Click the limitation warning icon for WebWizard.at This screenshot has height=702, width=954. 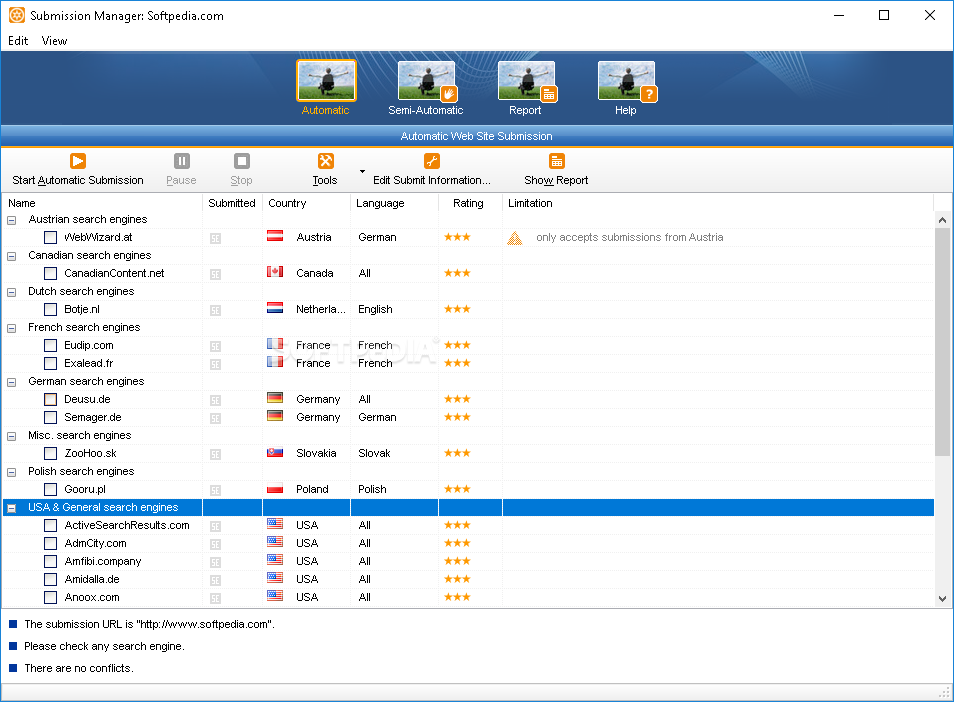click(515, 238)
